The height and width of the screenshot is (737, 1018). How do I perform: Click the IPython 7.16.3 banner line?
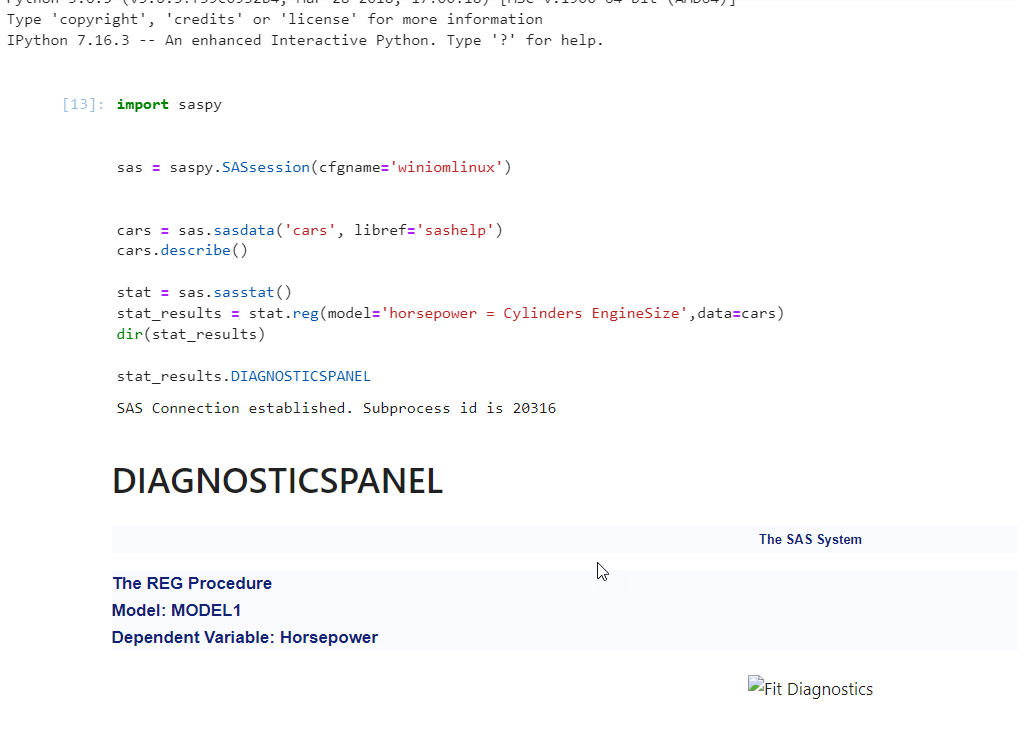click(x=305, y=40)
